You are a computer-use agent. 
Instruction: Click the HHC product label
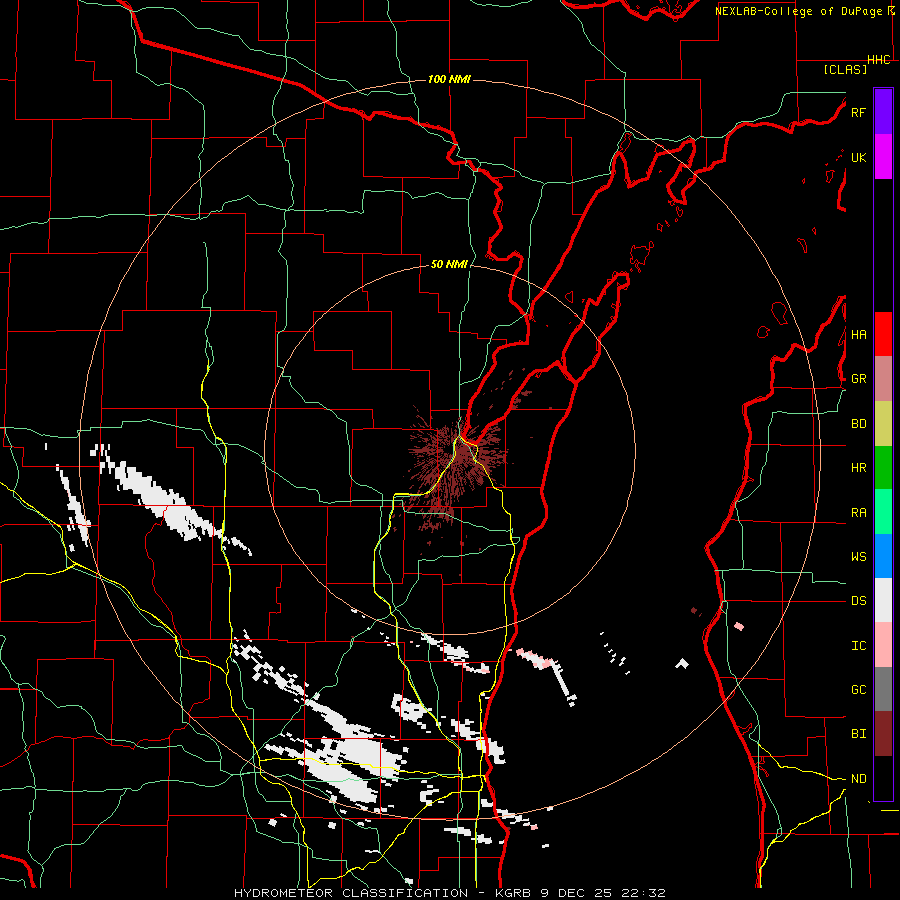[878, 60]
